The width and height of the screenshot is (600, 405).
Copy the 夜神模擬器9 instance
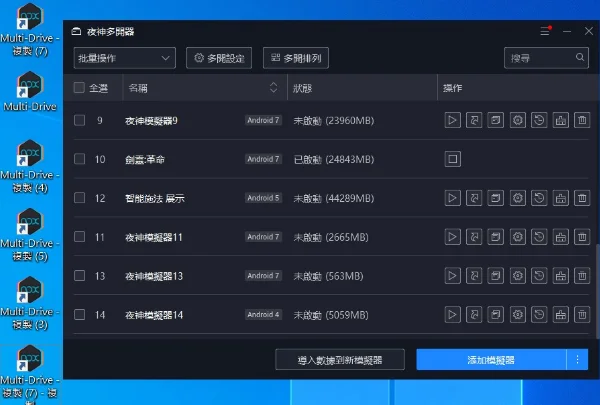tap(496, 120)
